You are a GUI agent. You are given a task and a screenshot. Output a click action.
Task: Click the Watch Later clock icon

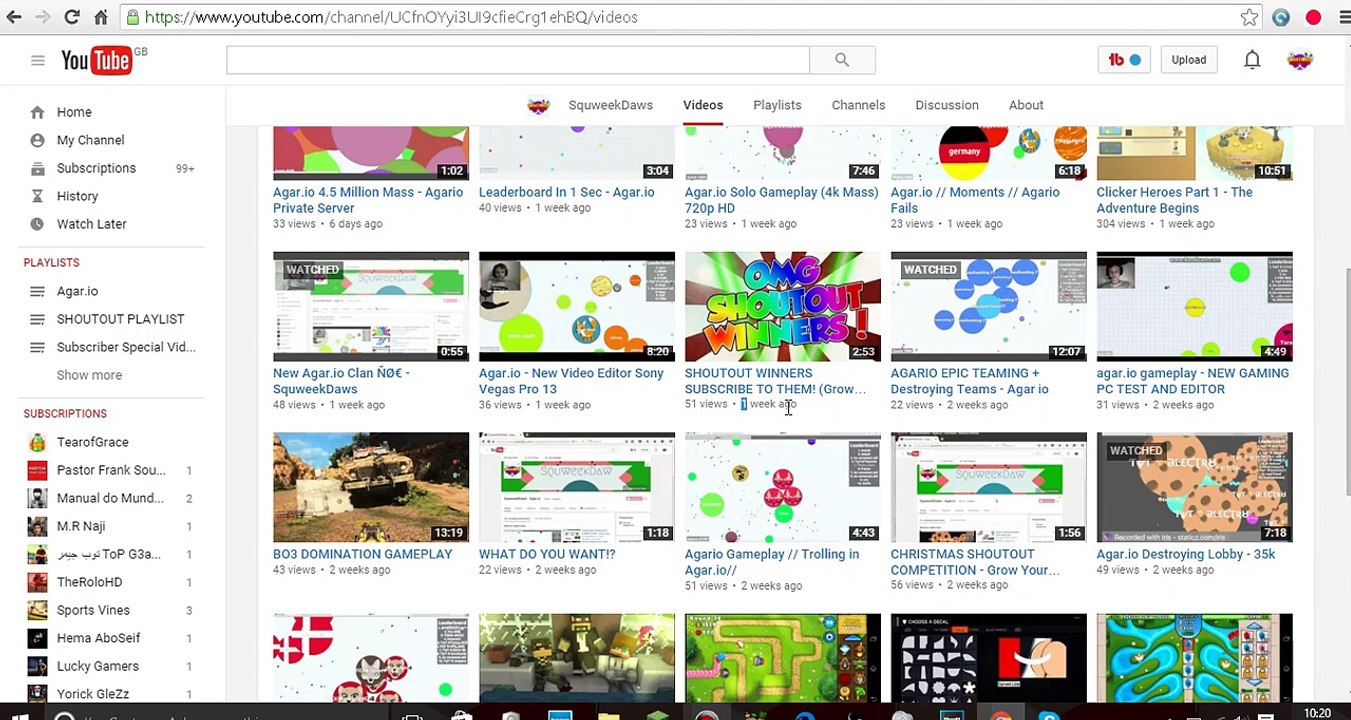coord(37,224)
